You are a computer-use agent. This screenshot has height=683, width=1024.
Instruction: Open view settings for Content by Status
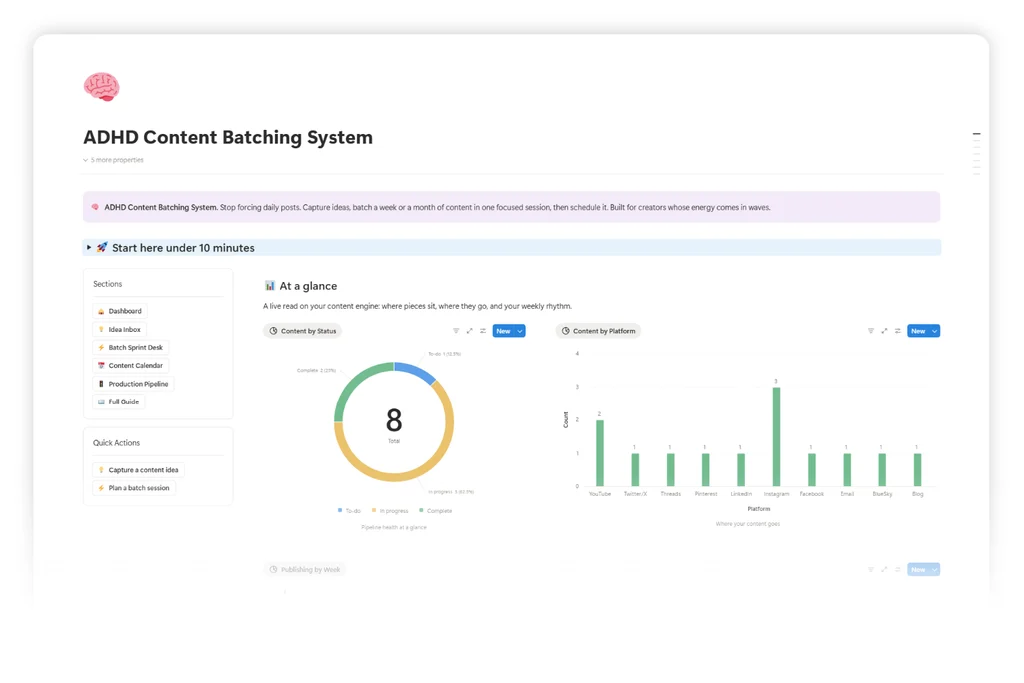483,331
